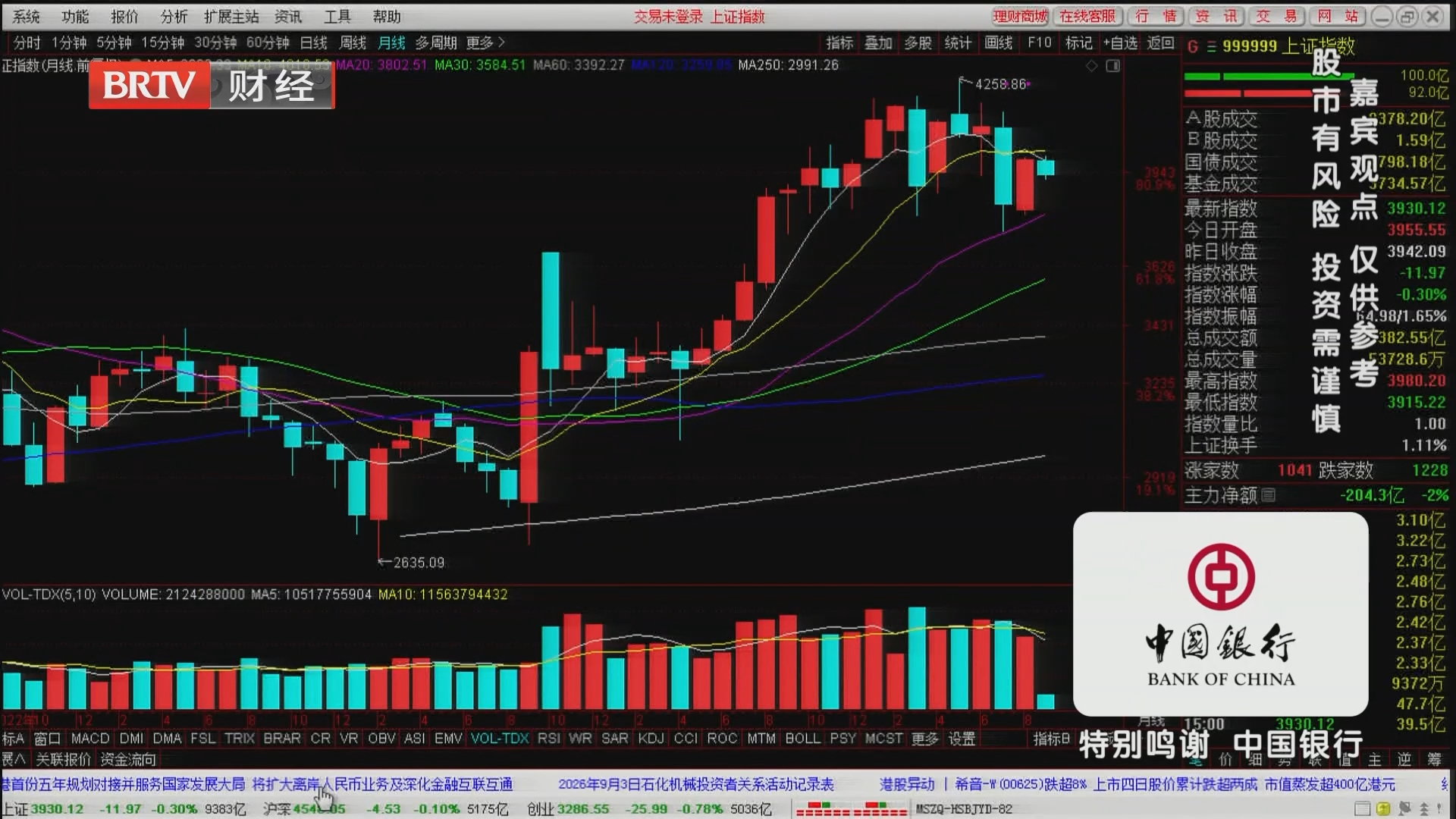Open the list icon next to stock code 999999
The width and height of the screenshot is (1456, 819).
[1211, 47]
